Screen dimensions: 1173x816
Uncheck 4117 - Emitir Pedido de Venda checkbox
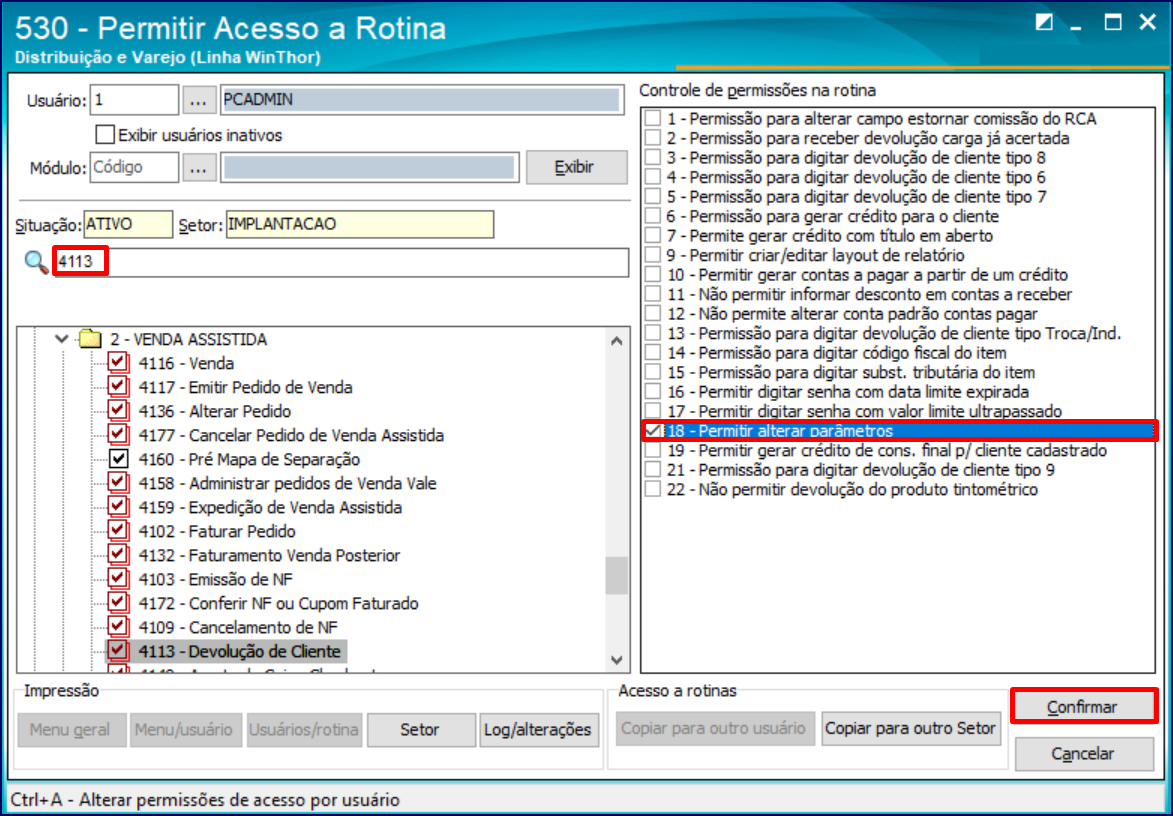pos(118,387)
